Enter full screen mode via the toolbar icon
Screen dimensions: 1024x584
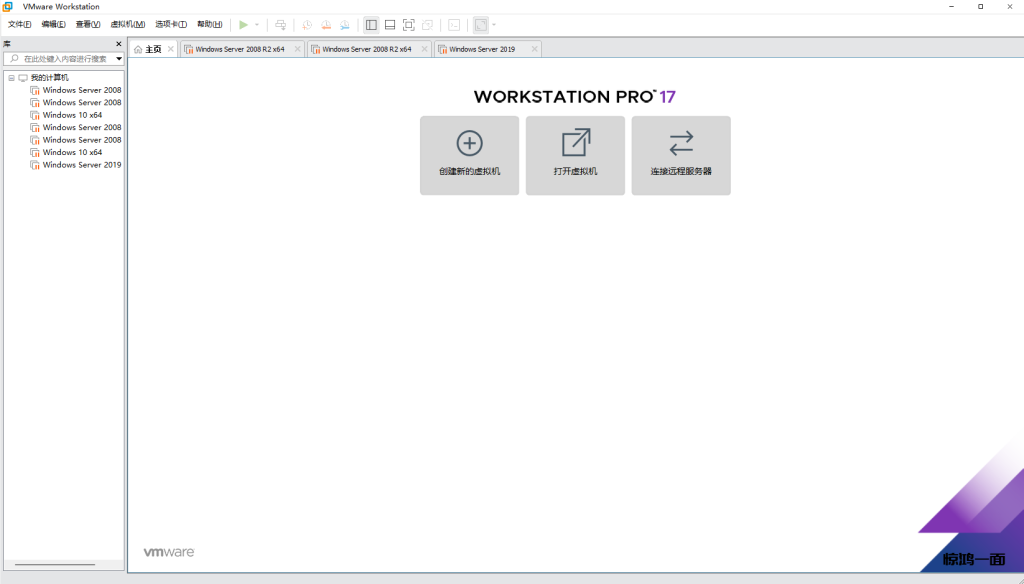pos(408,25)
